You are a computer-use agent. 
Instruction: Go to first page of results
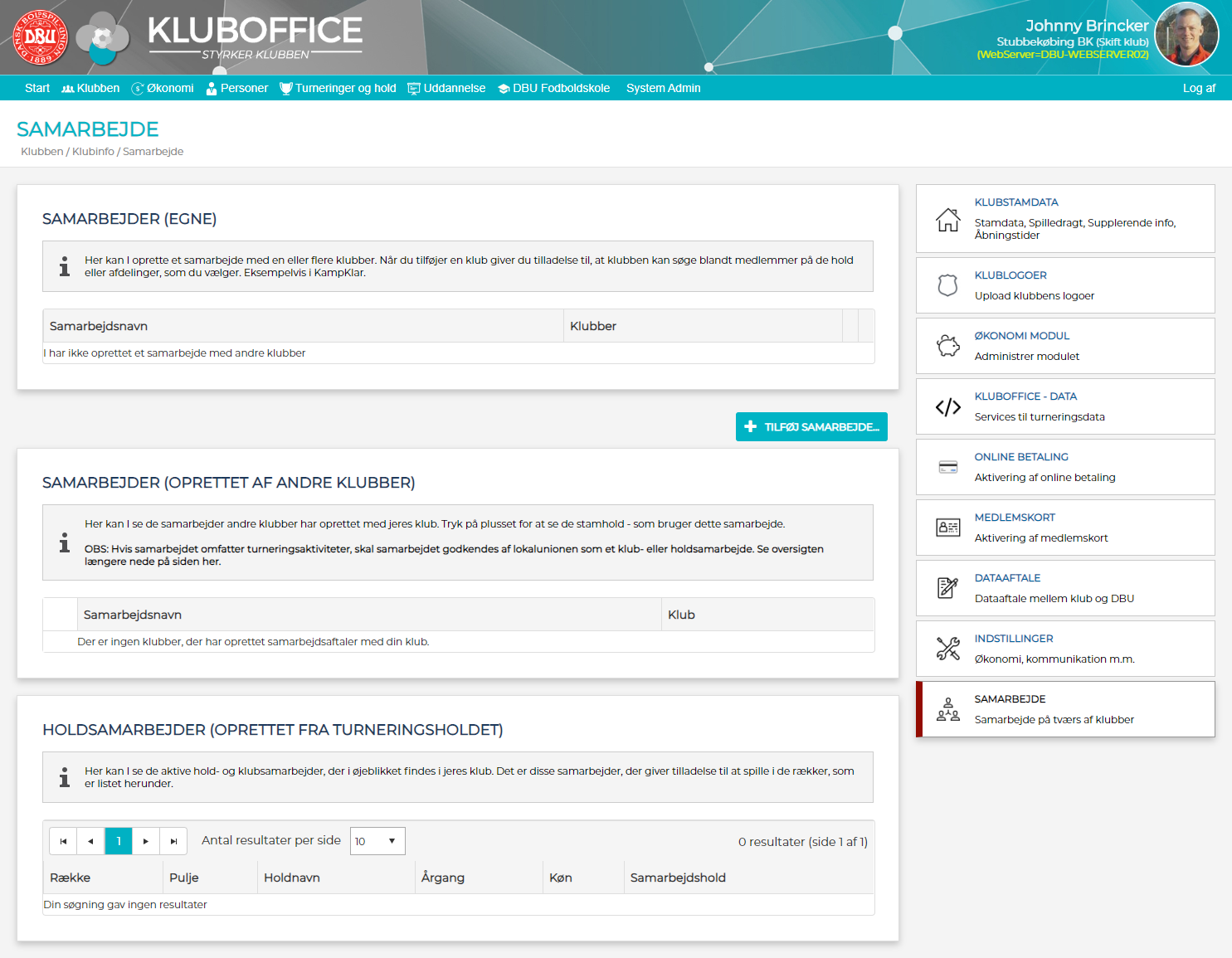point(63,841)
